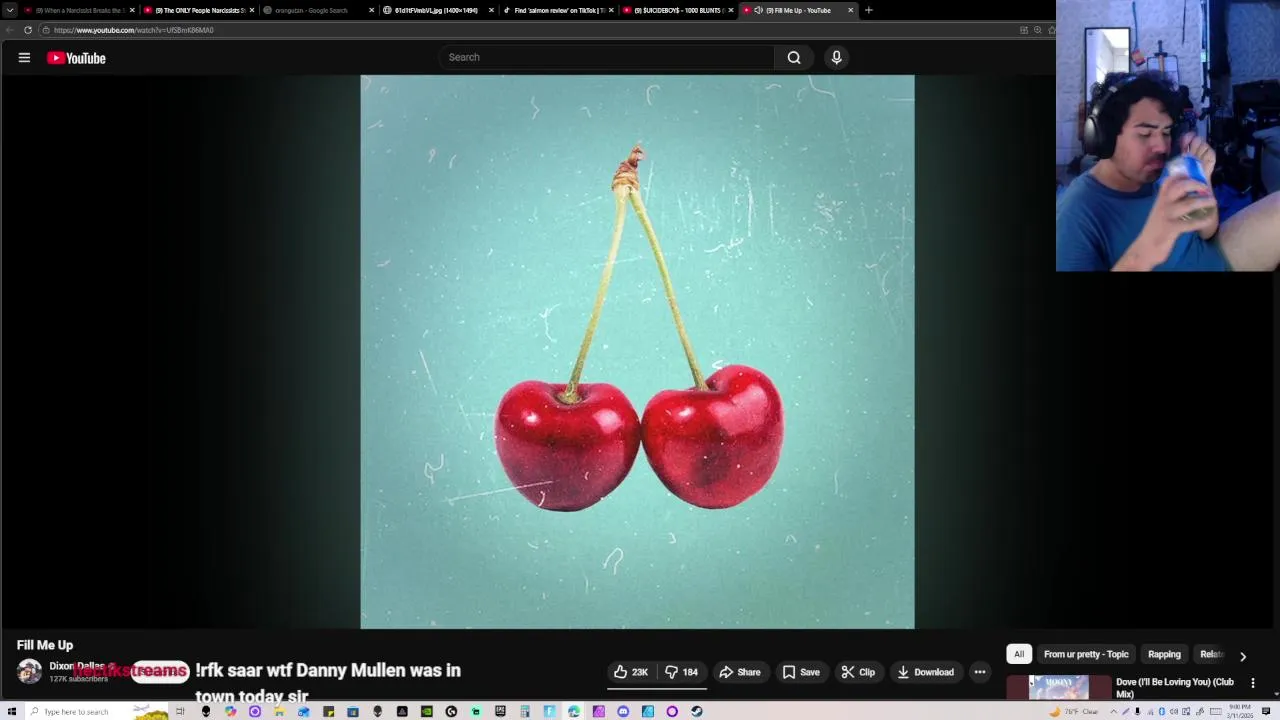Select the partially hidden Related chip

1212,654
